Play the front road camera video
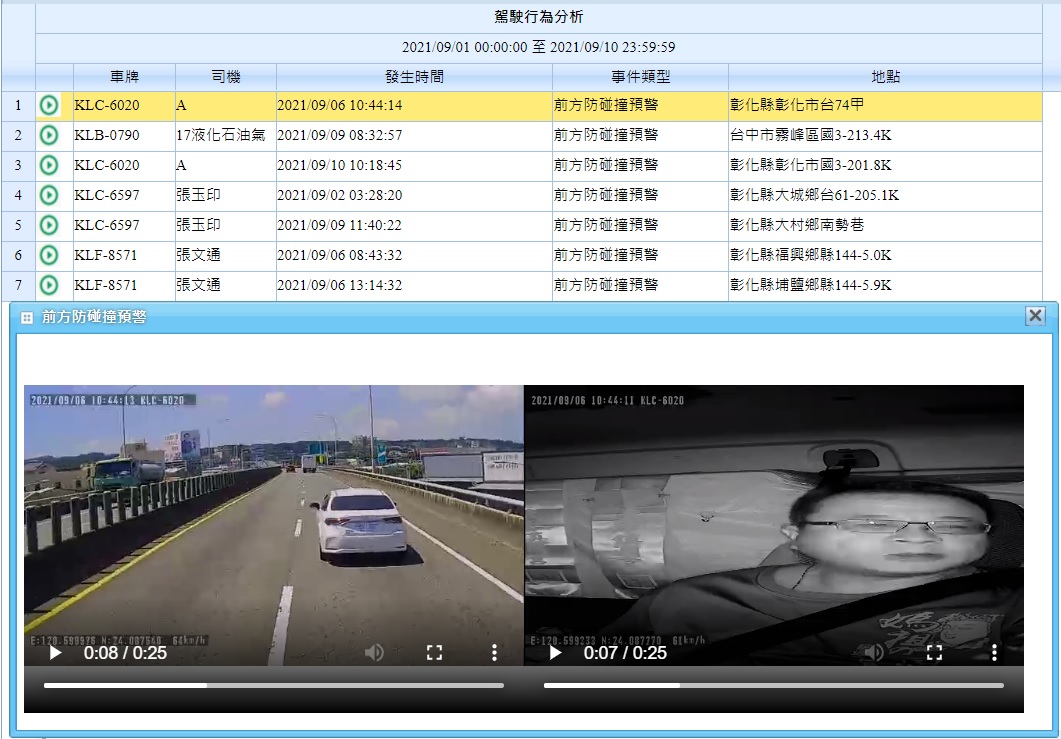1061x739 pixels. click(55, 652)
